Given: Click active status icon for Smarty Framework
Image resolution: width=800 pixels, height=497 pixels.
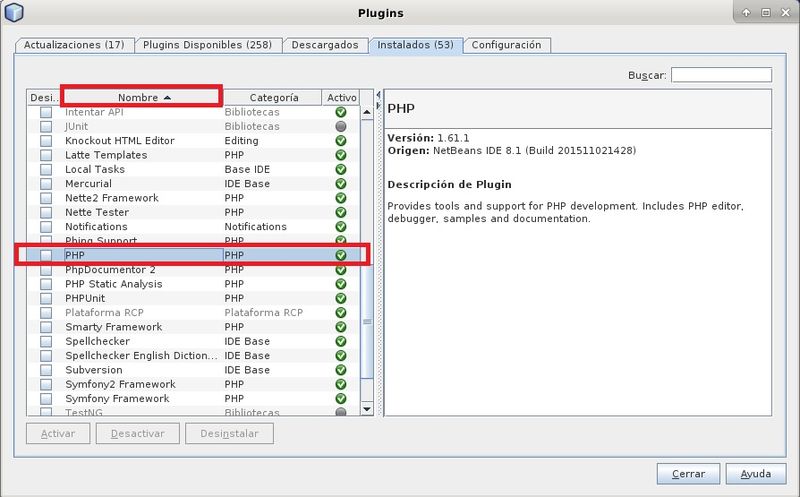Looking at the screenshot, I should pyautogui.click(x=341, y=327).
